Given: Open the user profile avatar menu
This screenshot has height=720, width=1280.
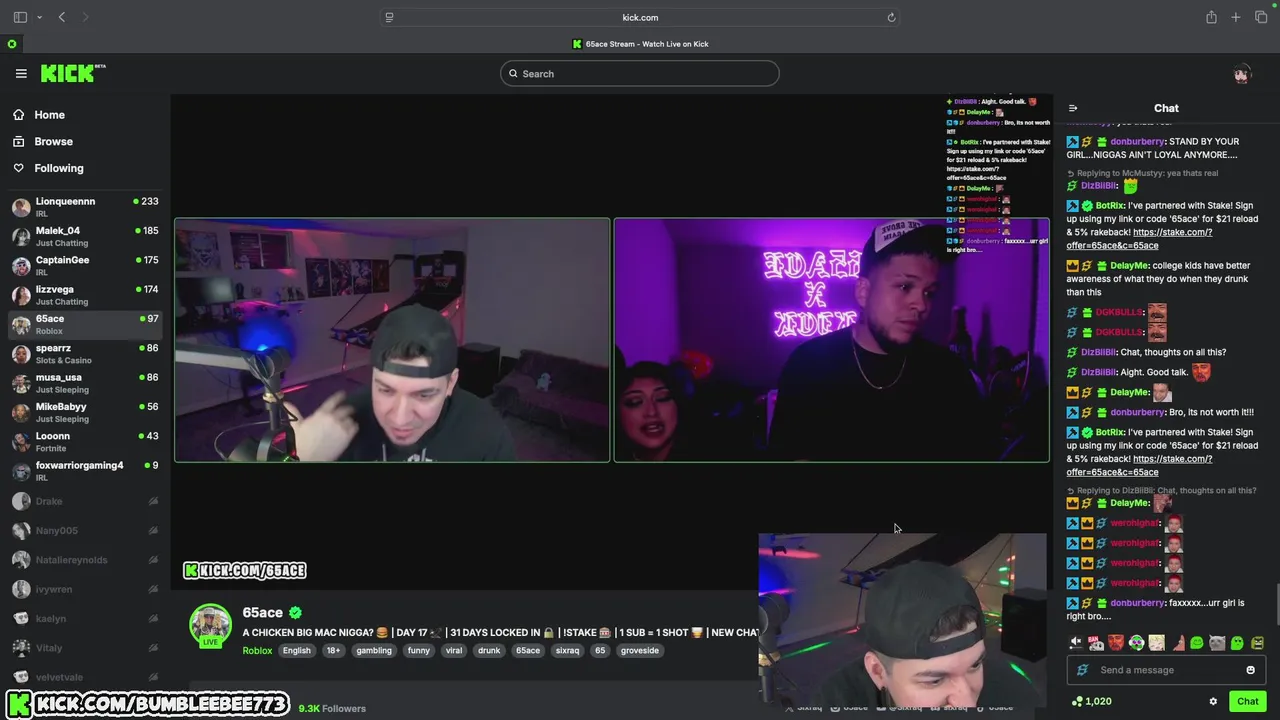Looking at the screenshot, I should click(1242, 73).
